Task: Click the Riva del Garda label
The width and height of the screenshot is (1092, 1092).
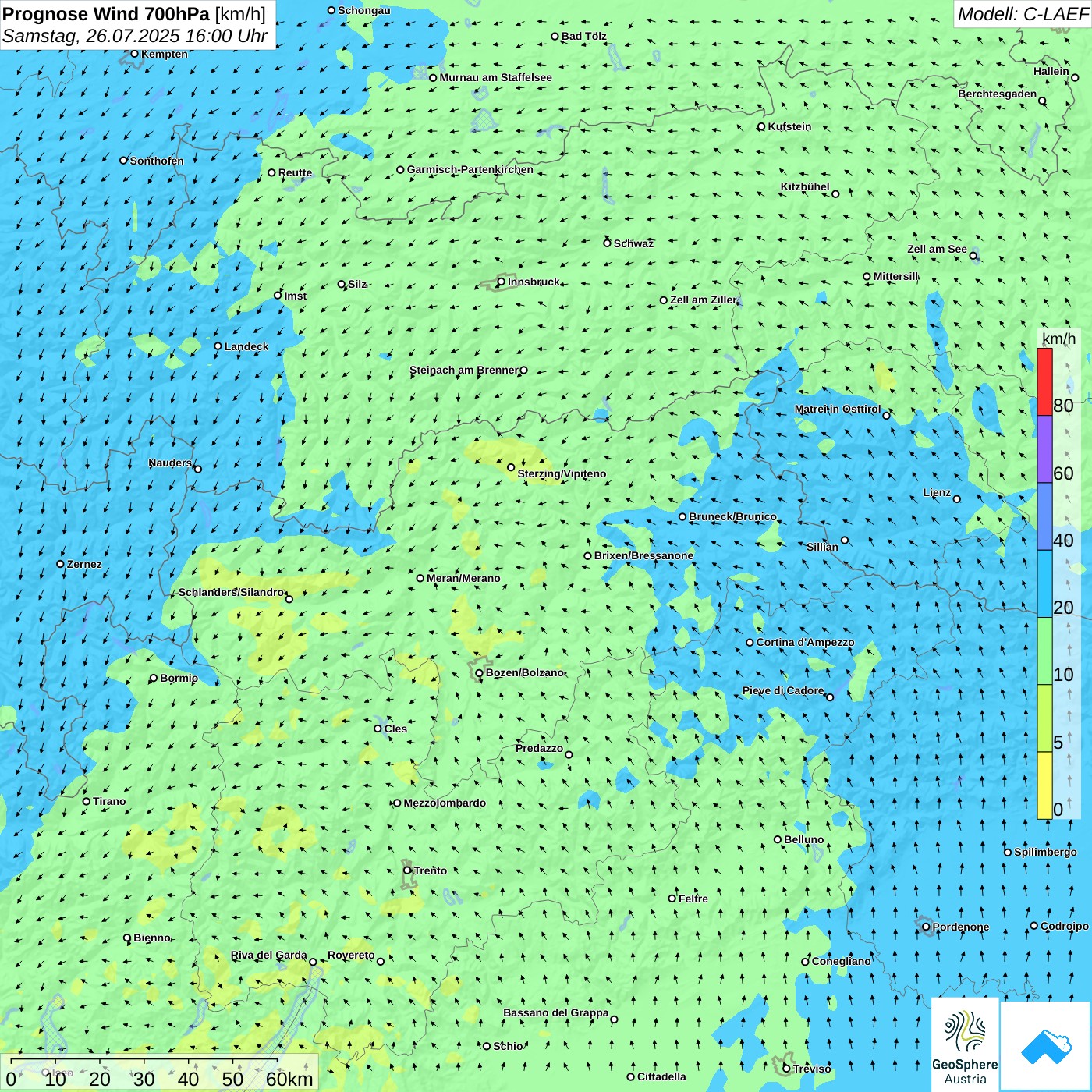Action: (269, 955)
